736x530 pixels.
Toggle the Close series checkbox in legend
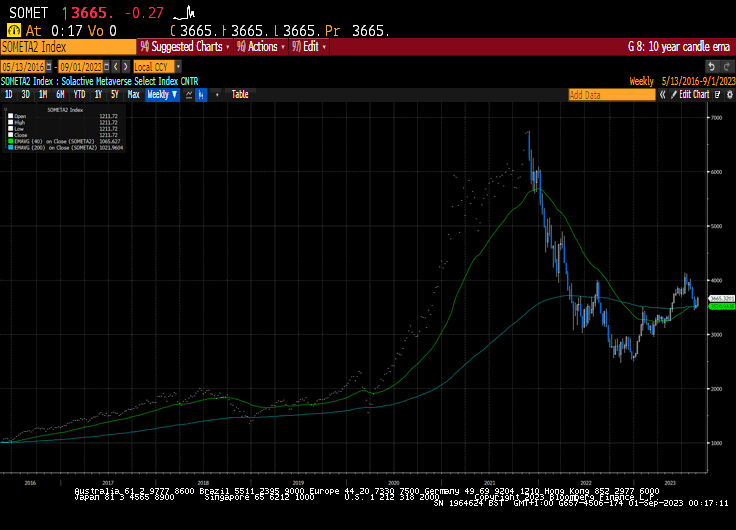coord(10,135)
